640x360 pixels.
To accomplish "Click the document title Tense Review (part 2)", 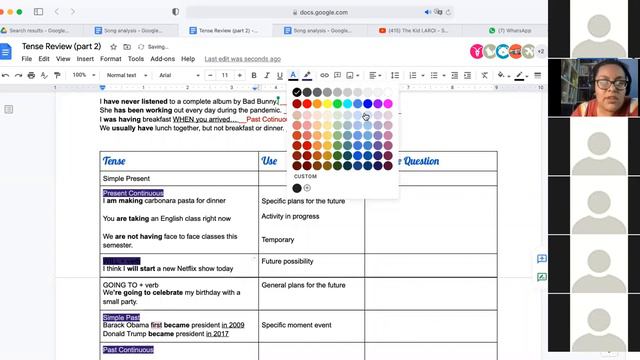I will (62, 47).
